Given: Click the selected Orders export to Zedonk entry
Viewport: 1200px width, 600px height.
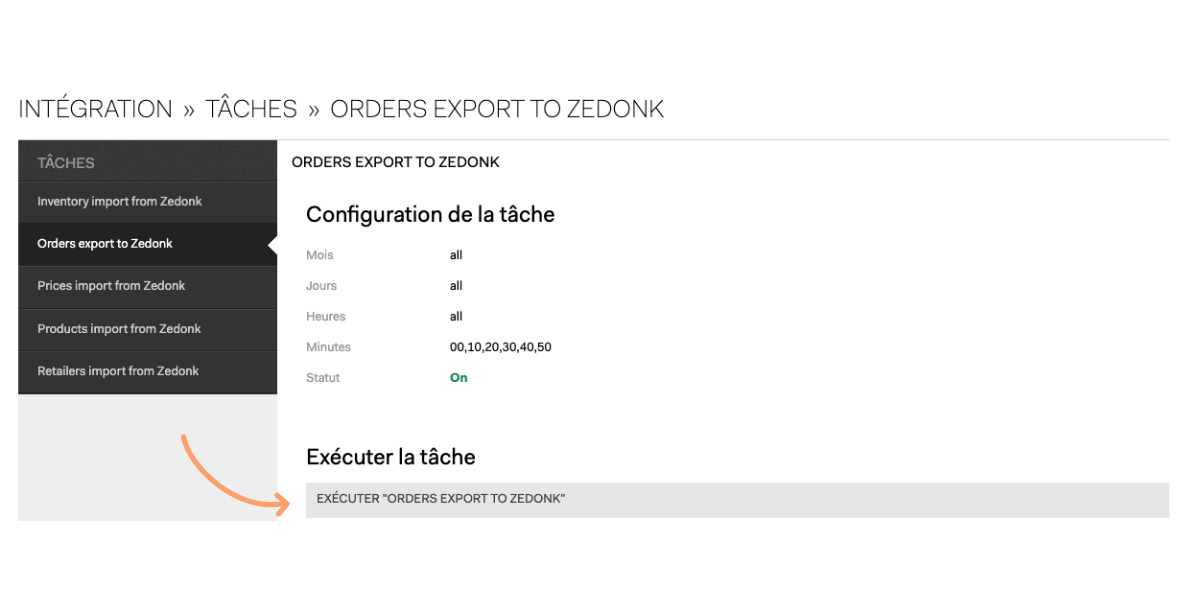Looking at the screenshot, I should 105,243.
